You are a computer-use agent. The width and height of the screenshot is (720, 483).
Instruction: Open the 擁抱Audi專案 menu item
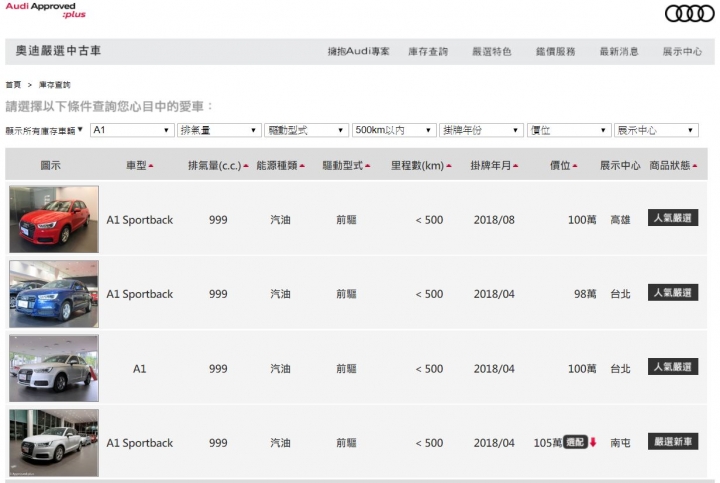pyautogui.click(x=358, y=51)
